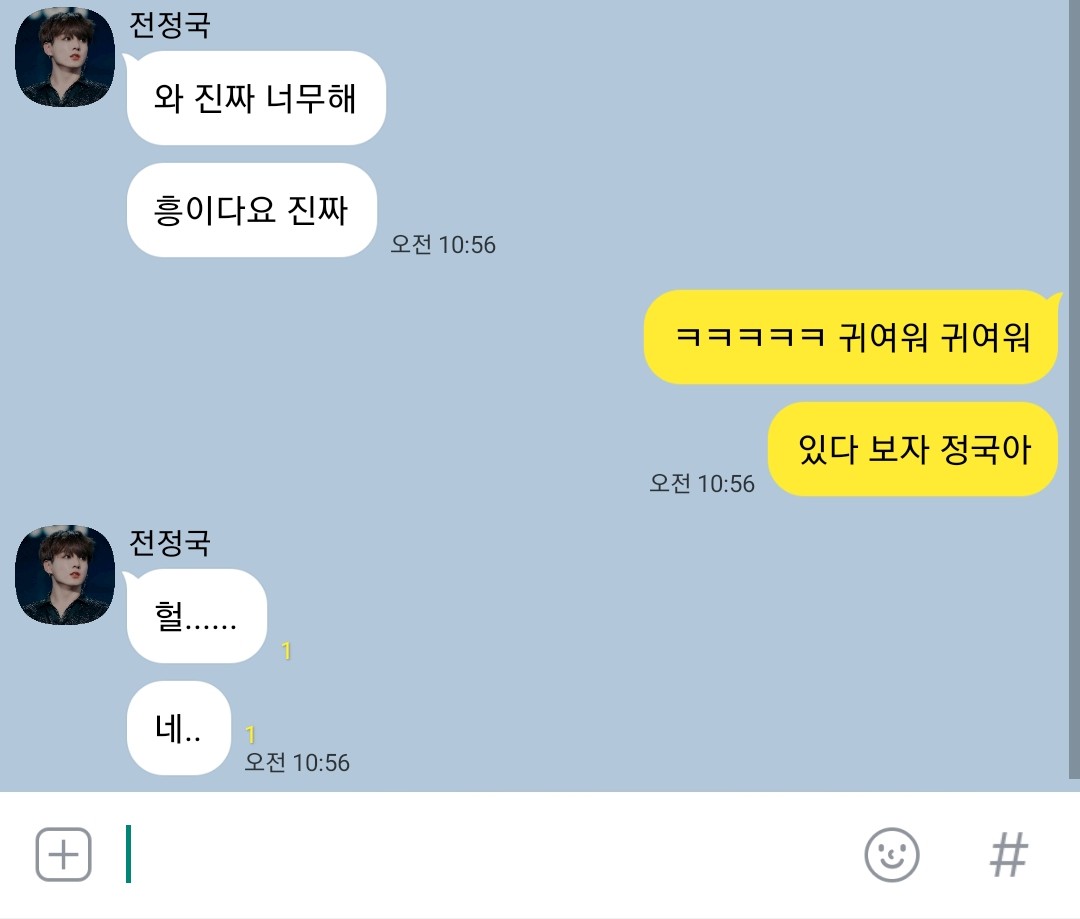Image resolution: width=1080 pixels, height=919 pixels.
Task: Tap the upper 전정국 sender name
Action: pos(169,25)
